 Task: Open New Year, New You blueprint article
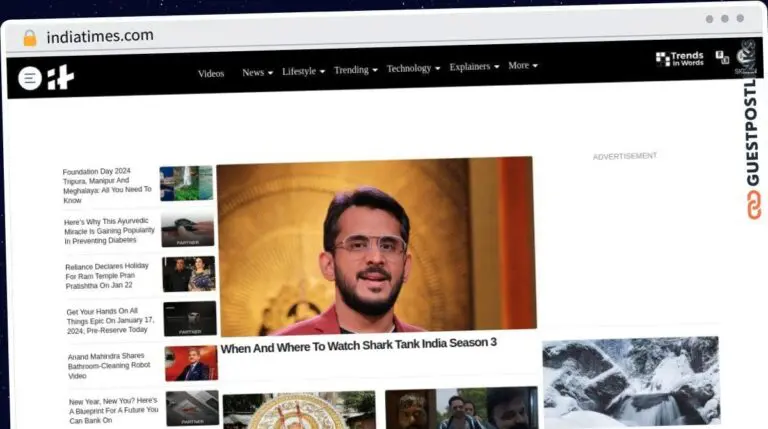click(114, 410)
